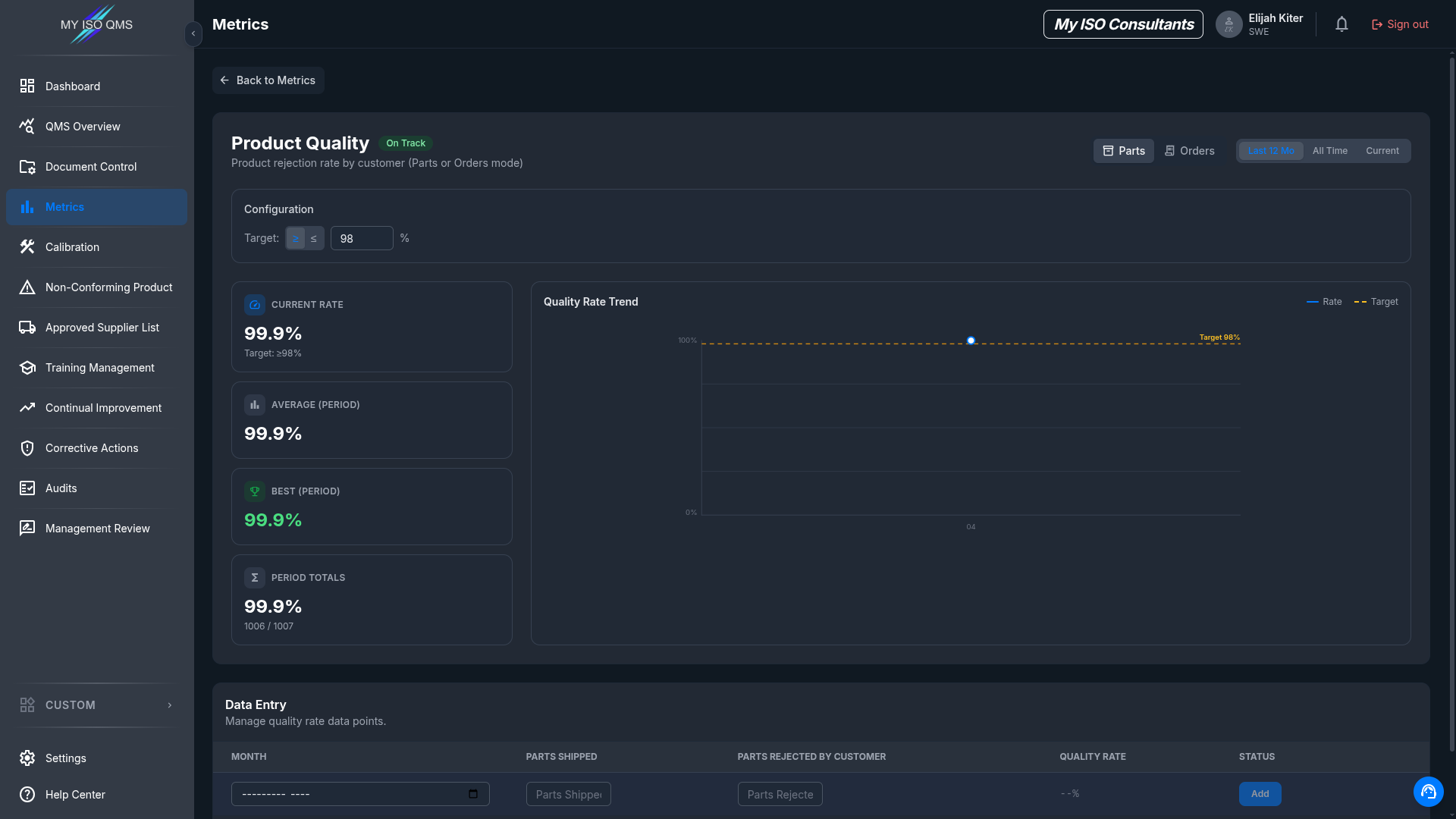Viewport: 1456px width, 819px height.
Task: Click the Management Review icon
Action: pos(27,529)
